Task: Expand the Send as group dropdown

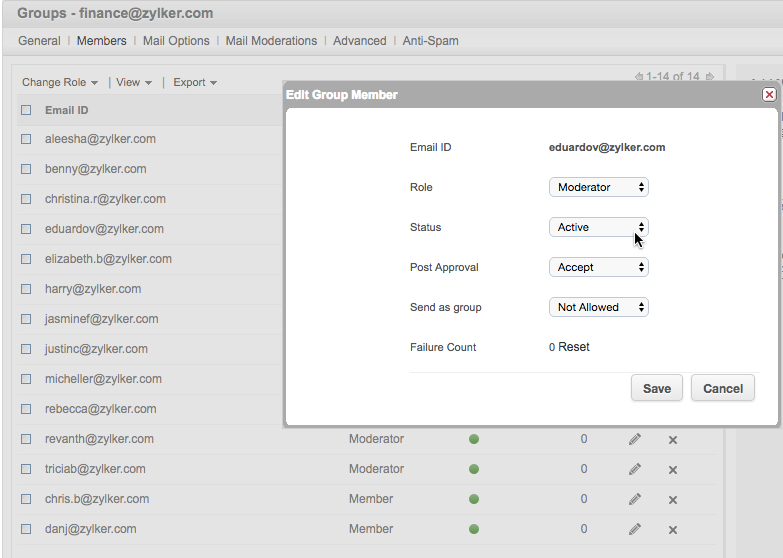Action: click(598, 307)
